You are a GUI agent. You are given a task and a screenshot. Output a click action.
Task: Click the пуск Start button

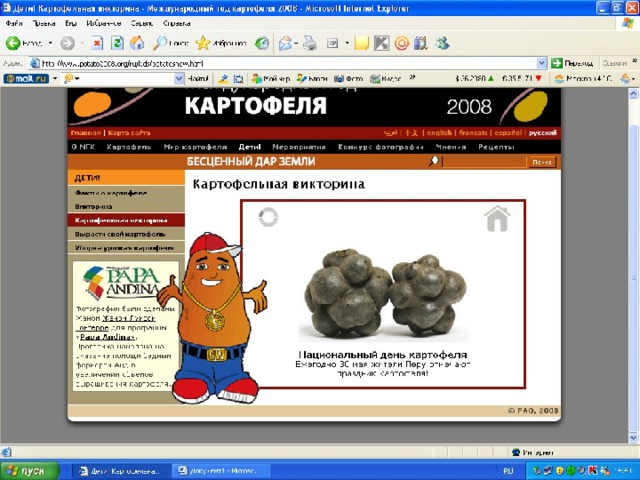29,471
